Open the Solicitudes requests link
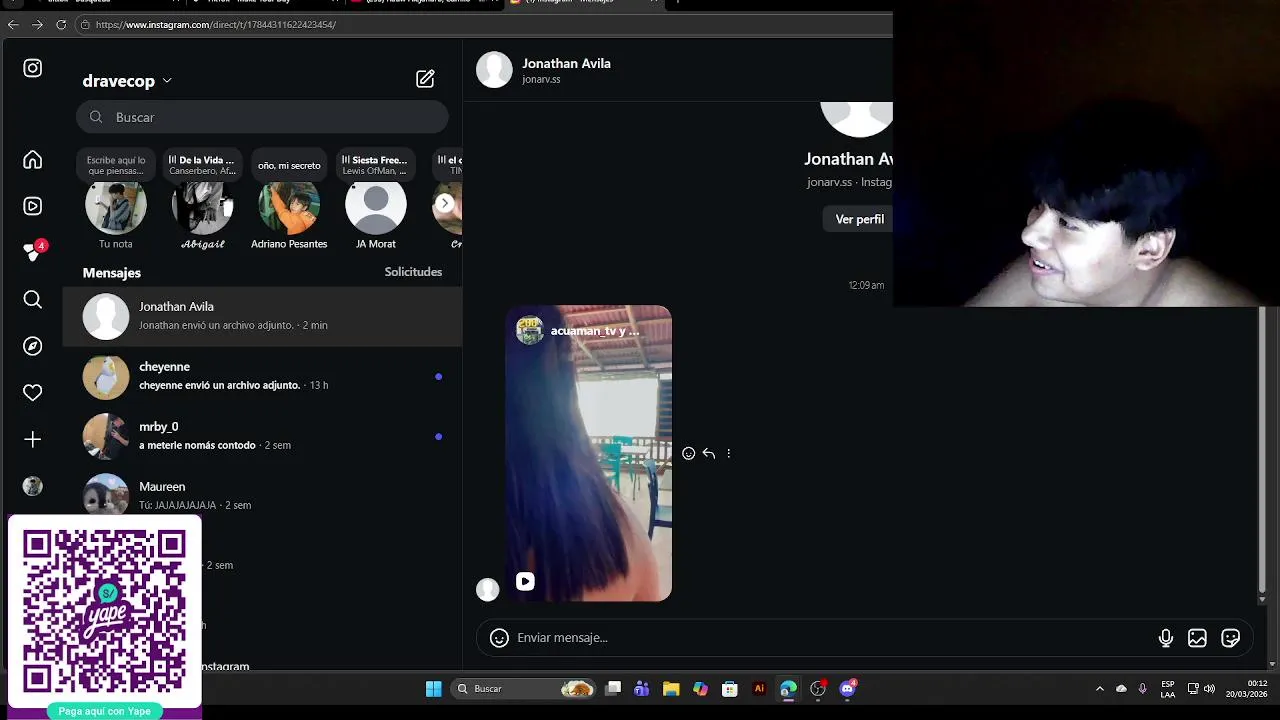This screenshot has width=1280, height=720. [413, 272]
